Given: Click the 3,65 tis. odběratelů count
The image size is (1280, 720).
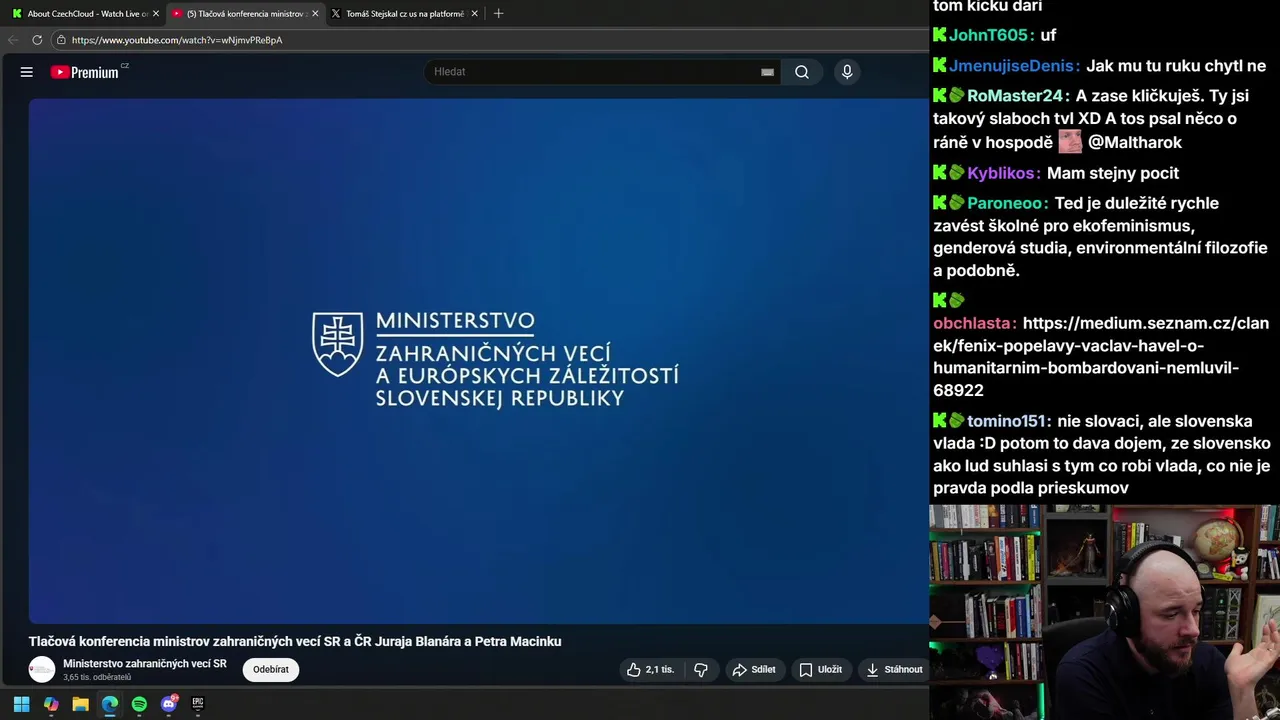Looking at the screenshot, I should [97, 678].
